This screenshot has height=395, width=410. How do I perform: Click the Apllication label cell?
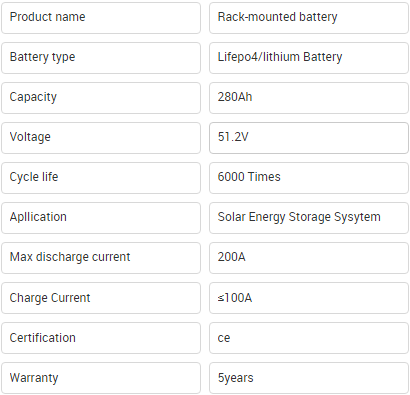click(x=101, y=218)
